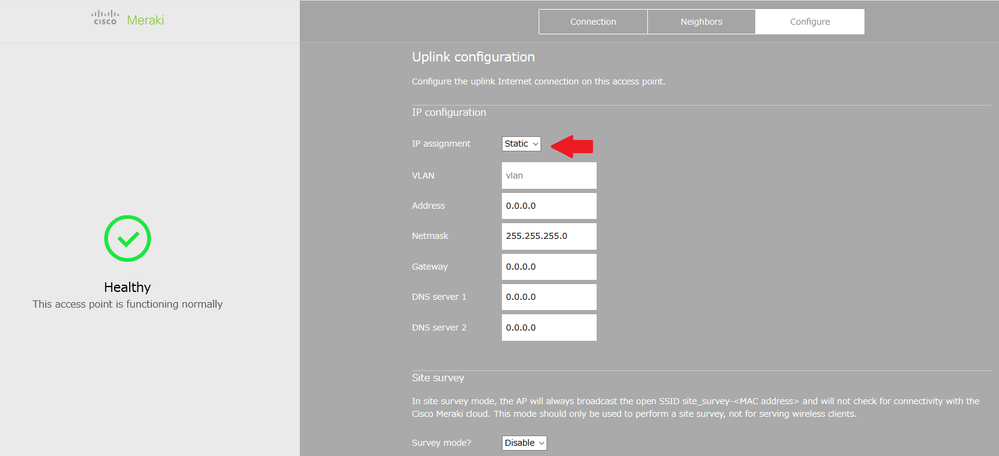
Task: Click the IP configuration section heading
Action: [x=449, y=113]
